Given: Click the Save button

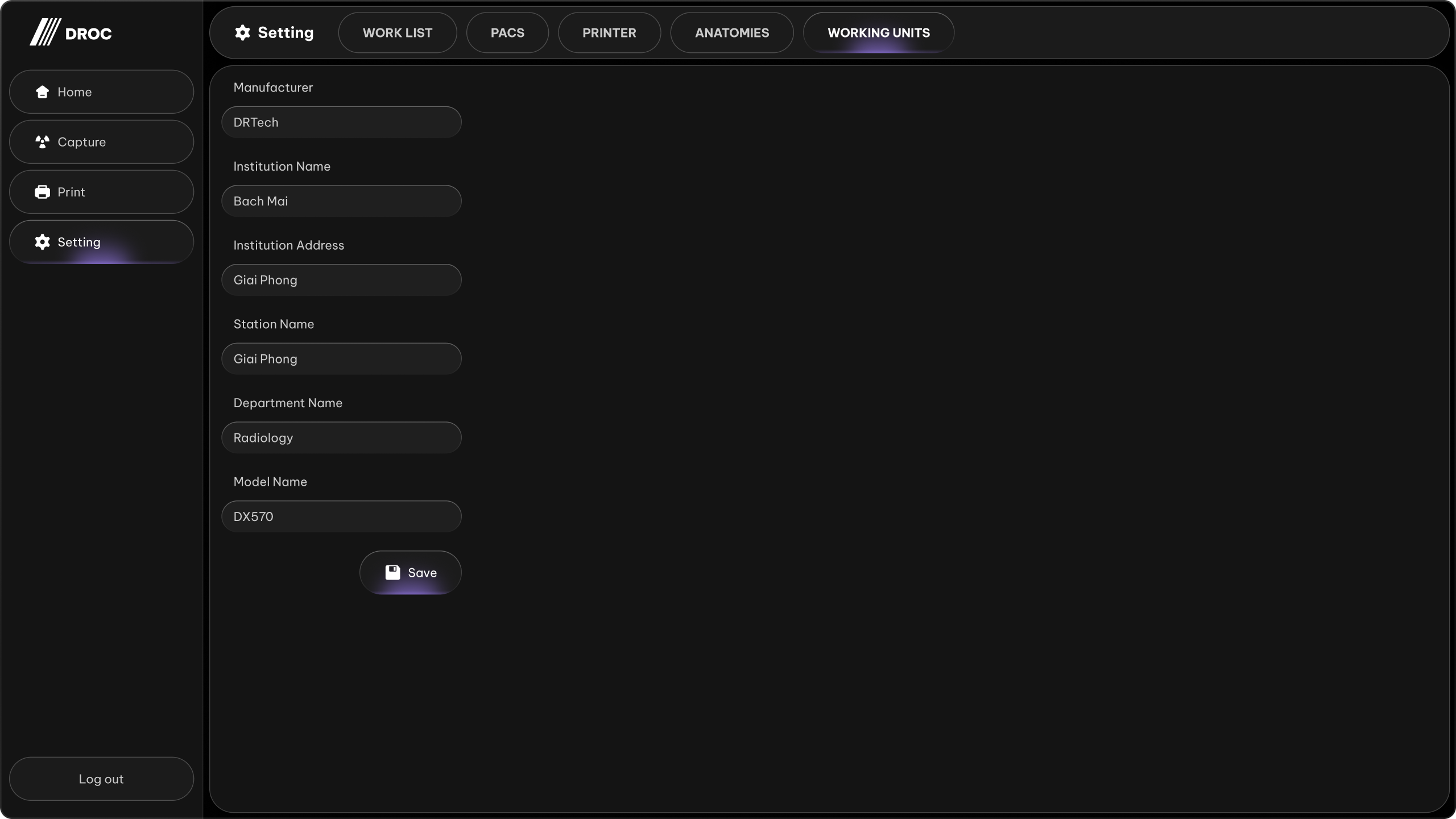Looking at the screenshot, I should 411,572.
